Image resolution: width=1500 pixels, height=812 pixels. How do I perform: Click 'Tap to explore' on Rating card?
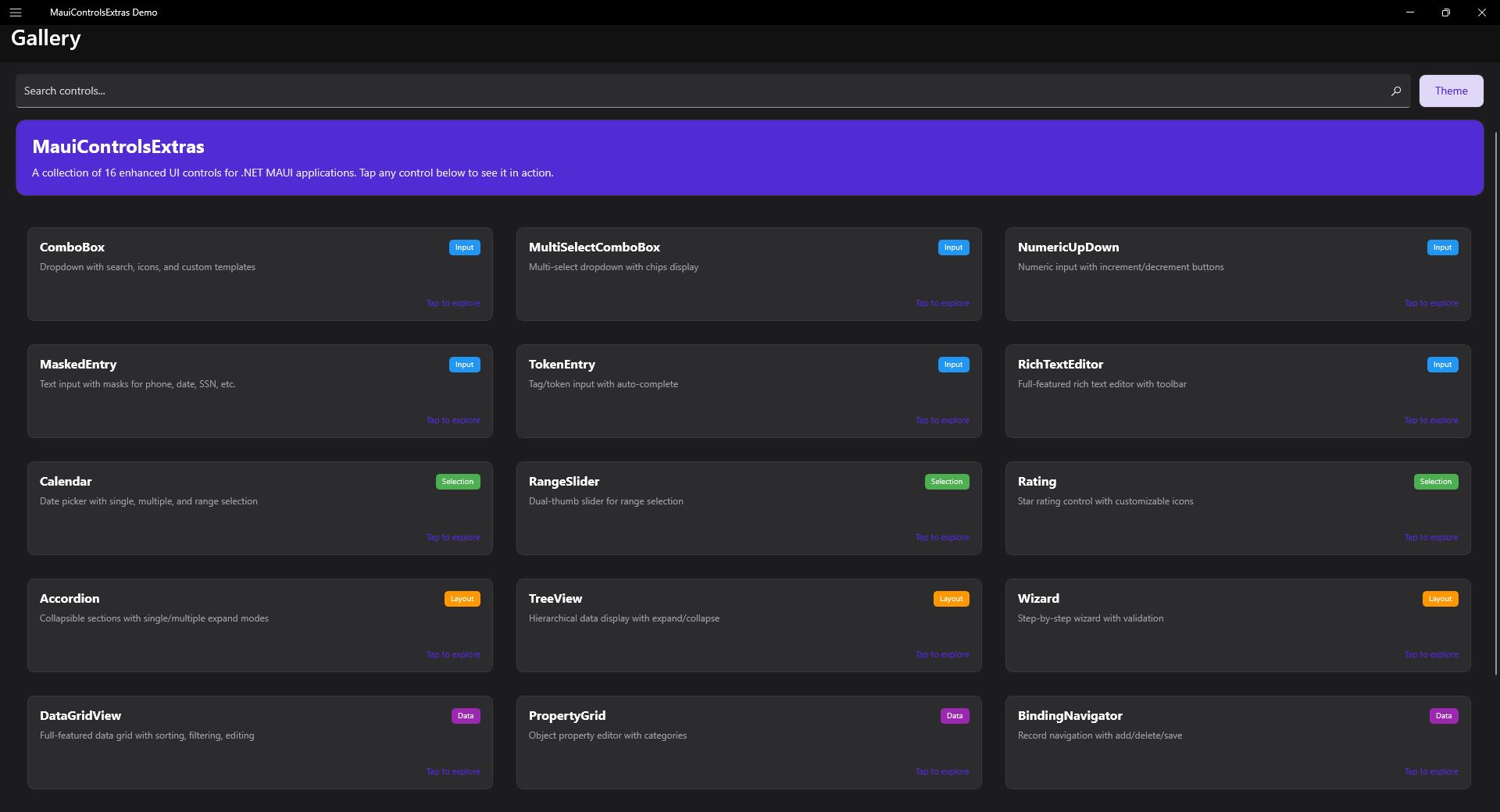[x=1431, y=537]
